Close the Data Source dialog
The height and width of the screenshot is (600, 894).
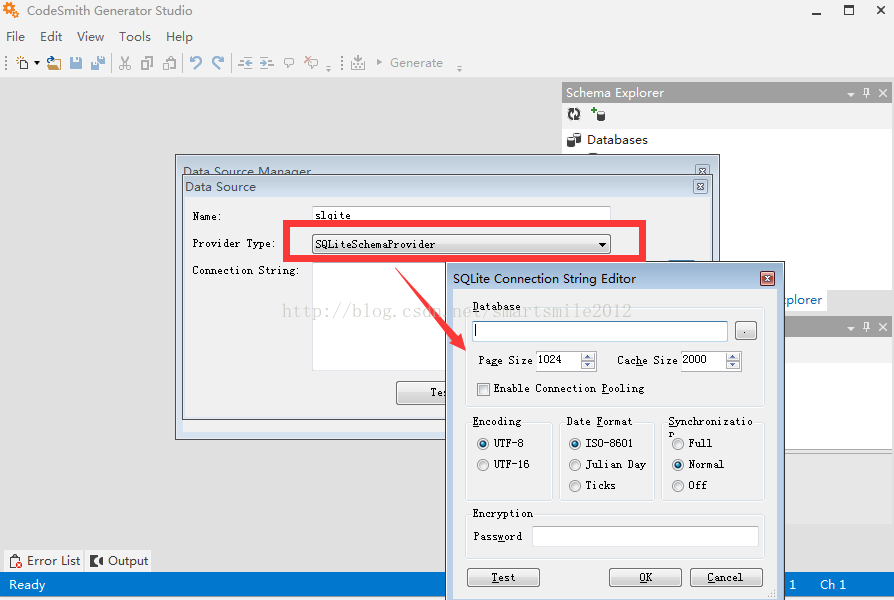(700, 187)
